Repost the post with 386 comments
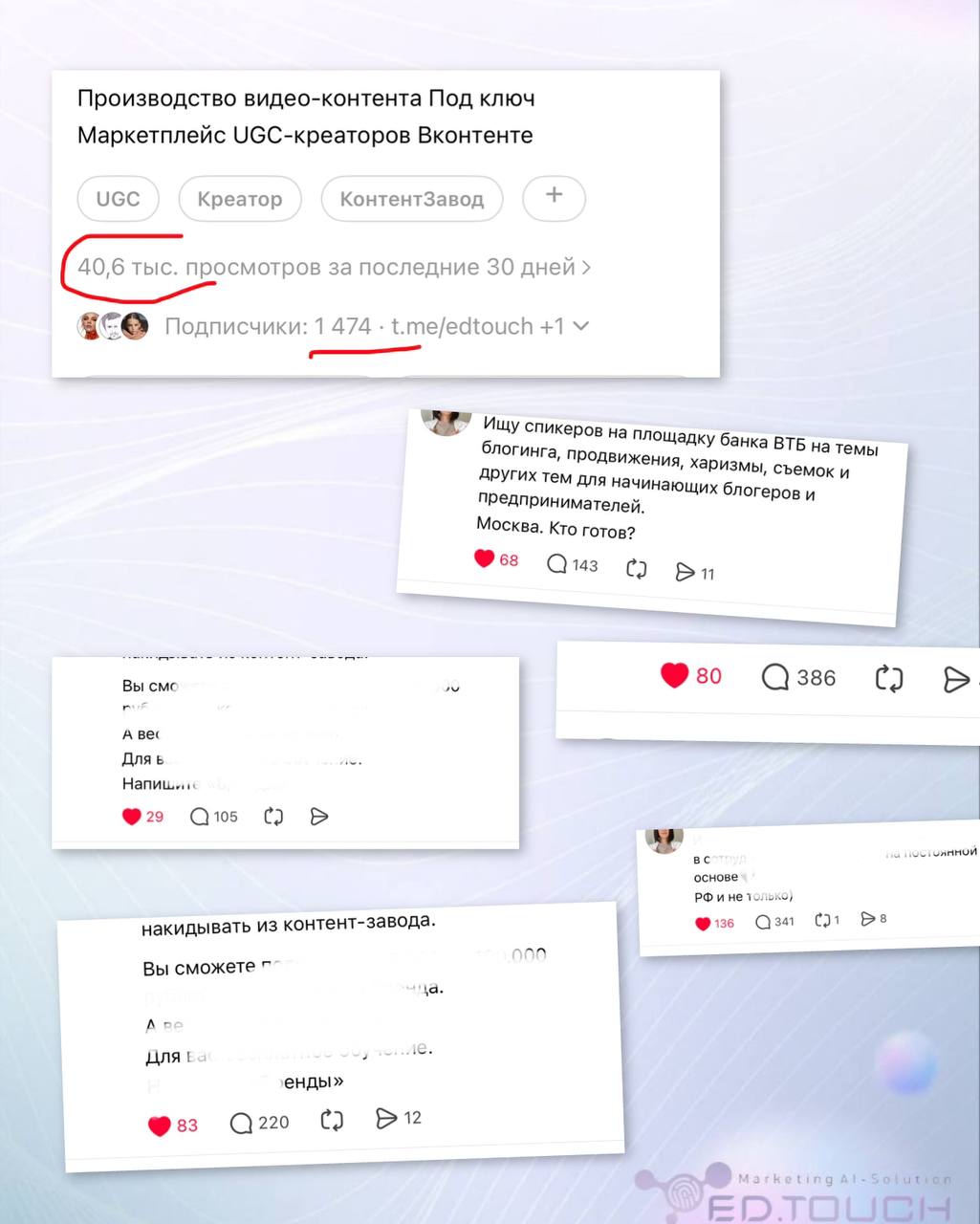The height and width of the screenshot is (1224, 980). tap(889, 678)
